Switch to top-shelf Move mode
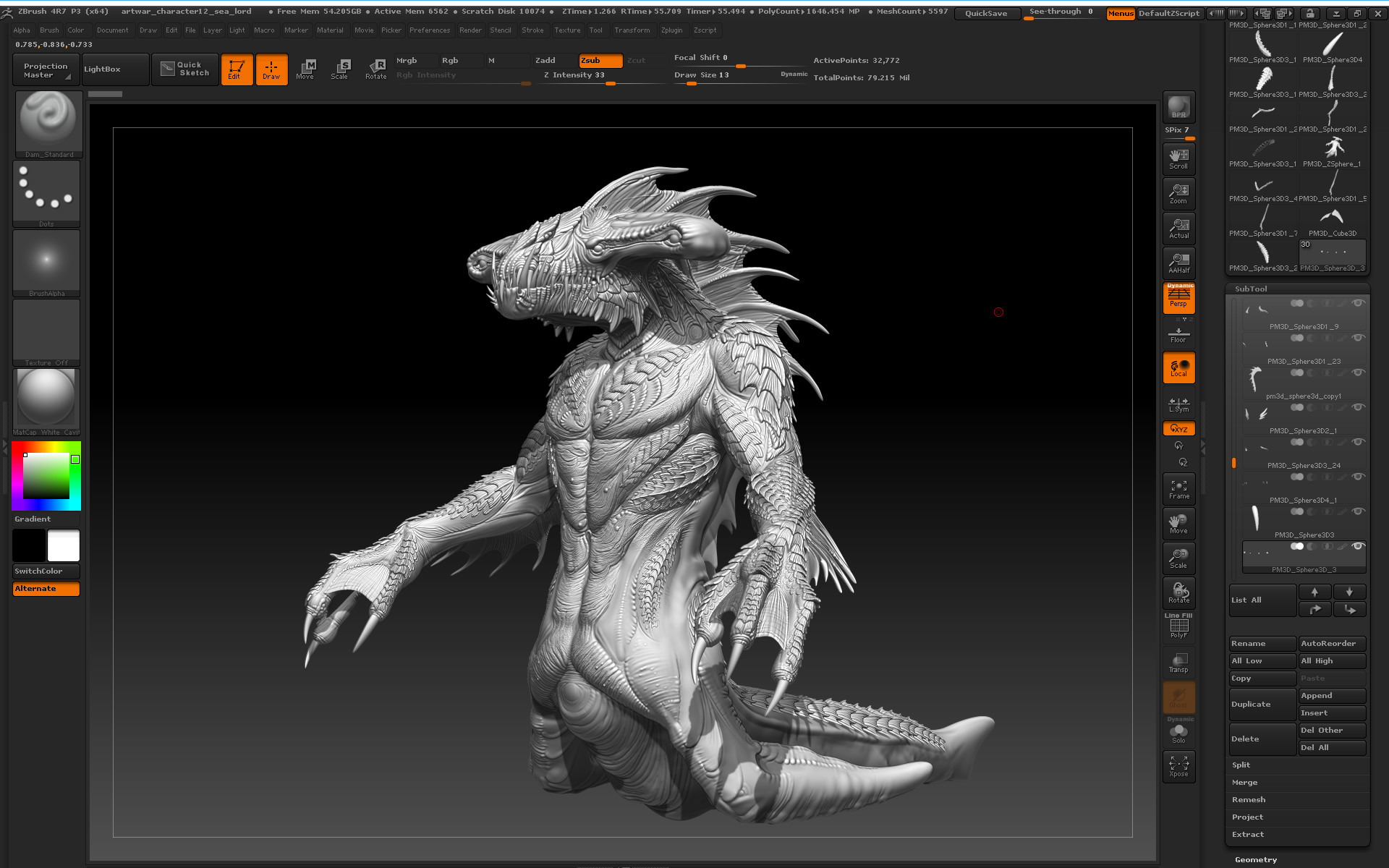 306,69
